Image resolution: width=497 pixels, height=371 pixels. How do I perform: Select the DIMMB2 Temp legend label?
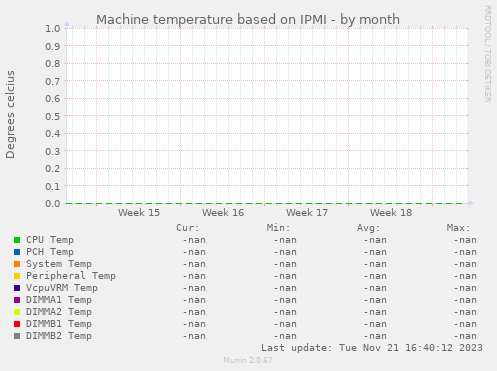pos(59,336)
